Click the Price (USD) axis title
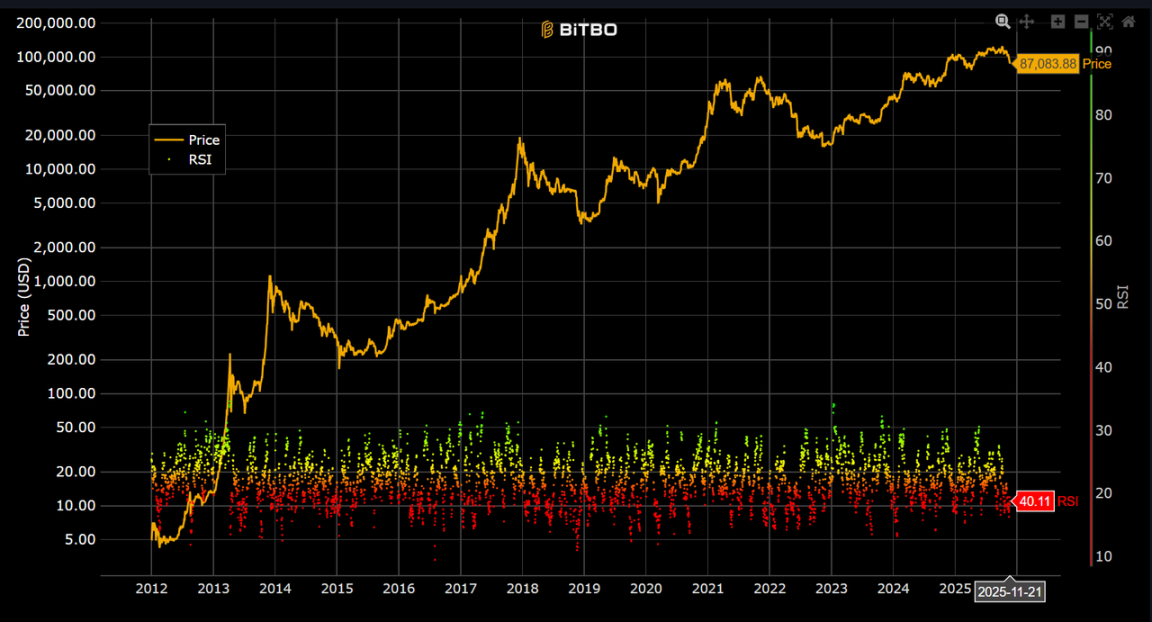The height and width of the screenshot is (622, 1152). 25,297
